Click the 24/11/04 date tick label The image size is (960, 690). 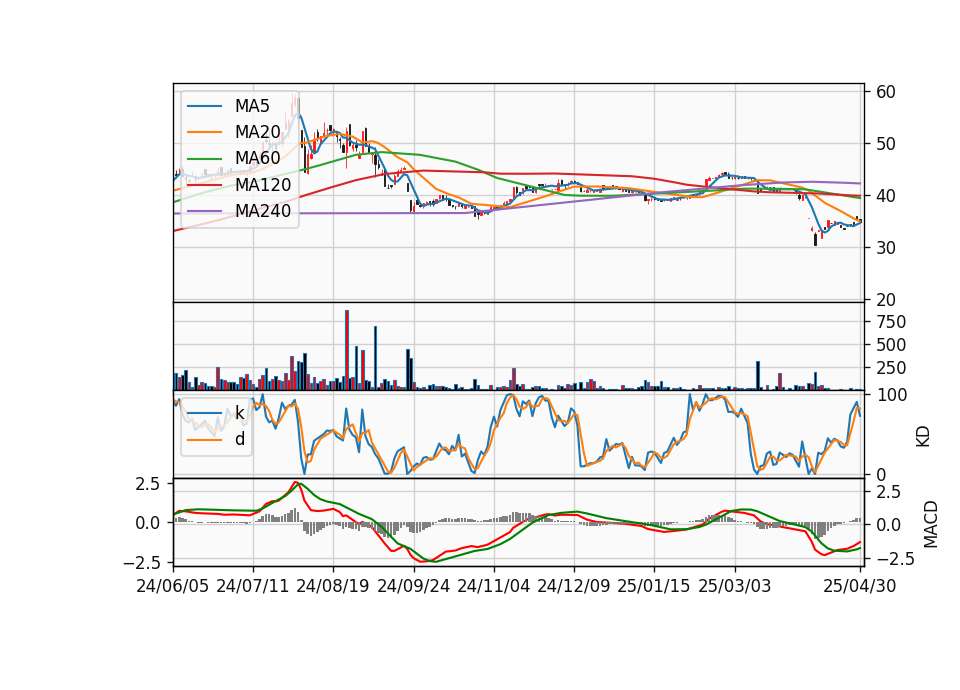[x=493, y=586]
